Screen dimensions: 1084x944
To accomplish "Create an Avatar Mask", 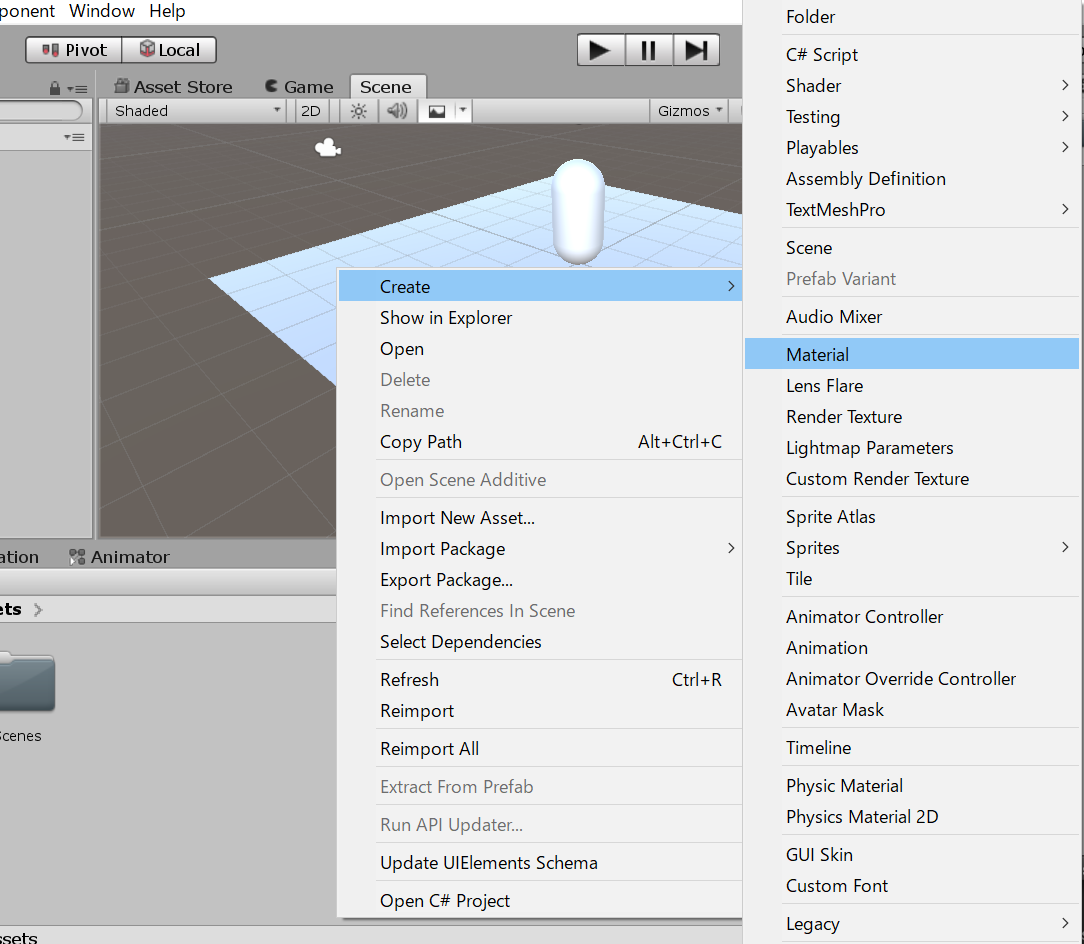I will coord(912,710).
